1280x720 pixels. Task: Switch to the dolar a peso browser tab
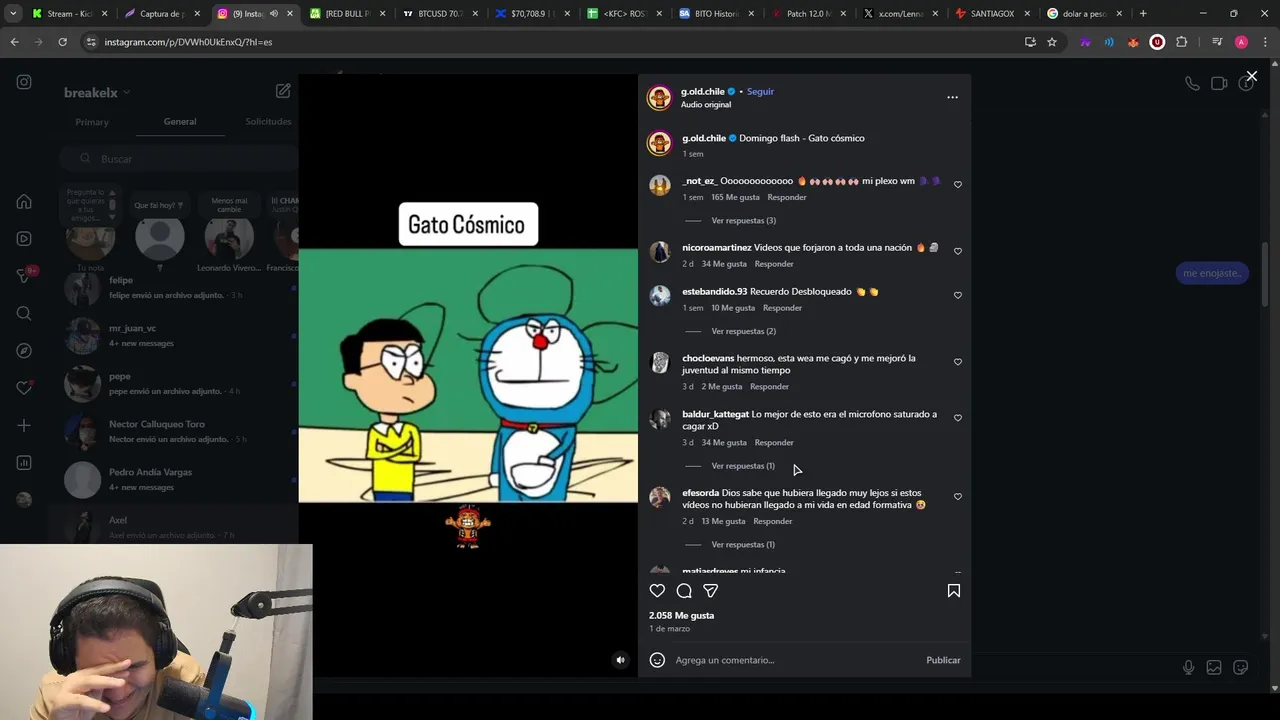click(x=1084, y=14)
